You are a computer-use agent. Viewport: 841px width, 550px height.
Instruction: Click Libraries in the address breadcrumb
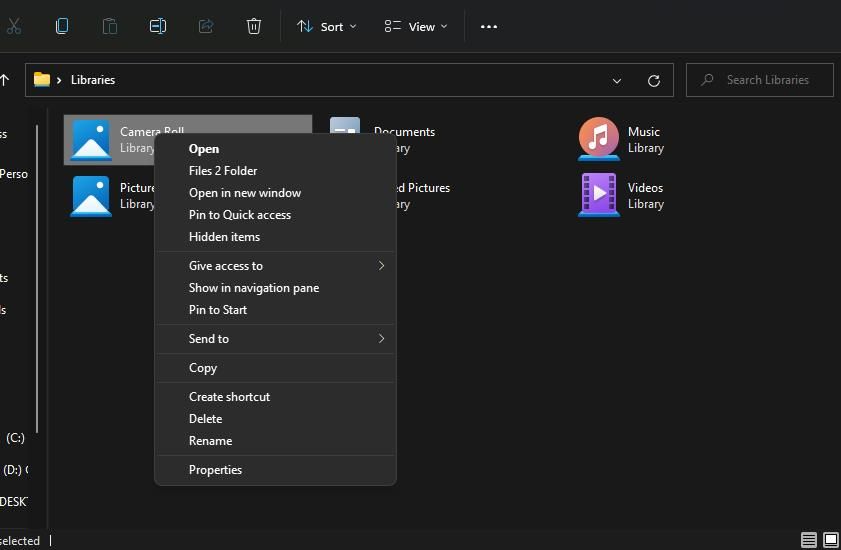(93, 80)
